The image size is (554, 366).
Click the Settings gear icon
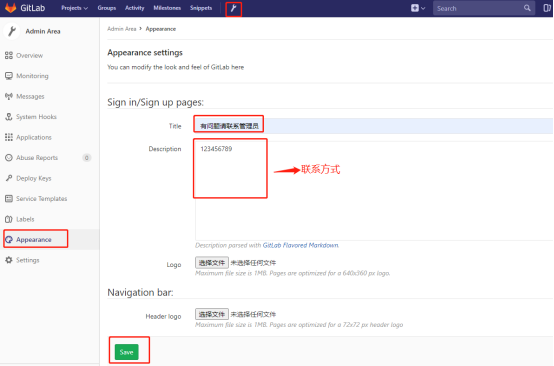pos(9,260)
